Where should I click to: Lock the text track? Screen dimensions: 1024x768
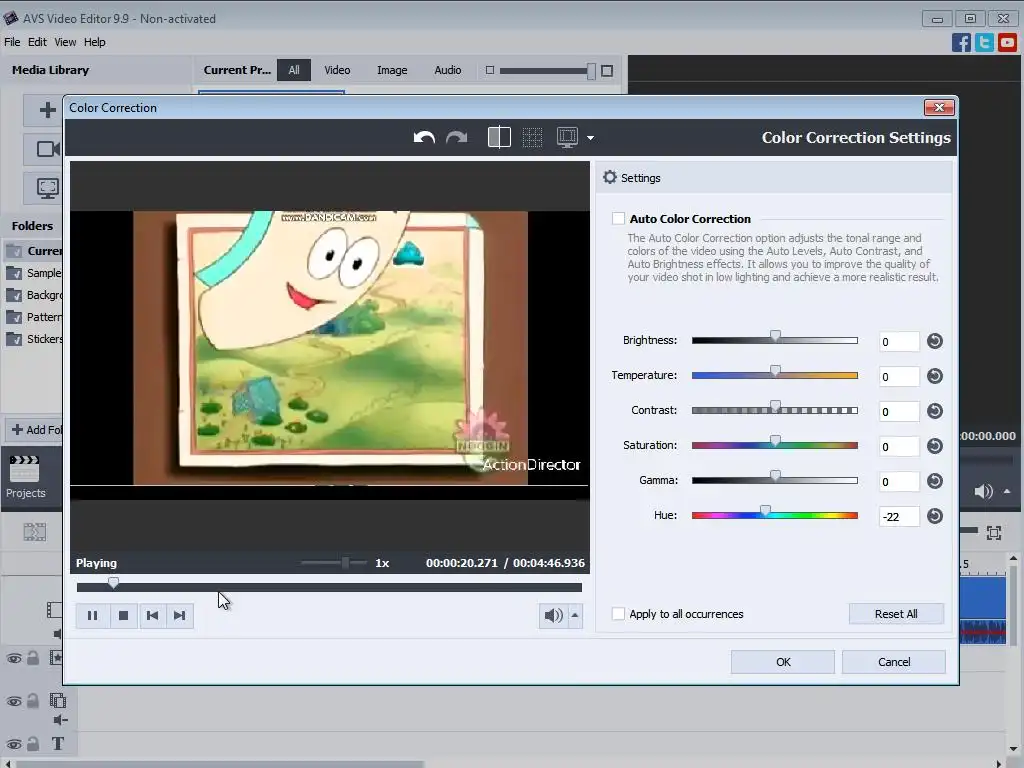click(x=33, y=743)
